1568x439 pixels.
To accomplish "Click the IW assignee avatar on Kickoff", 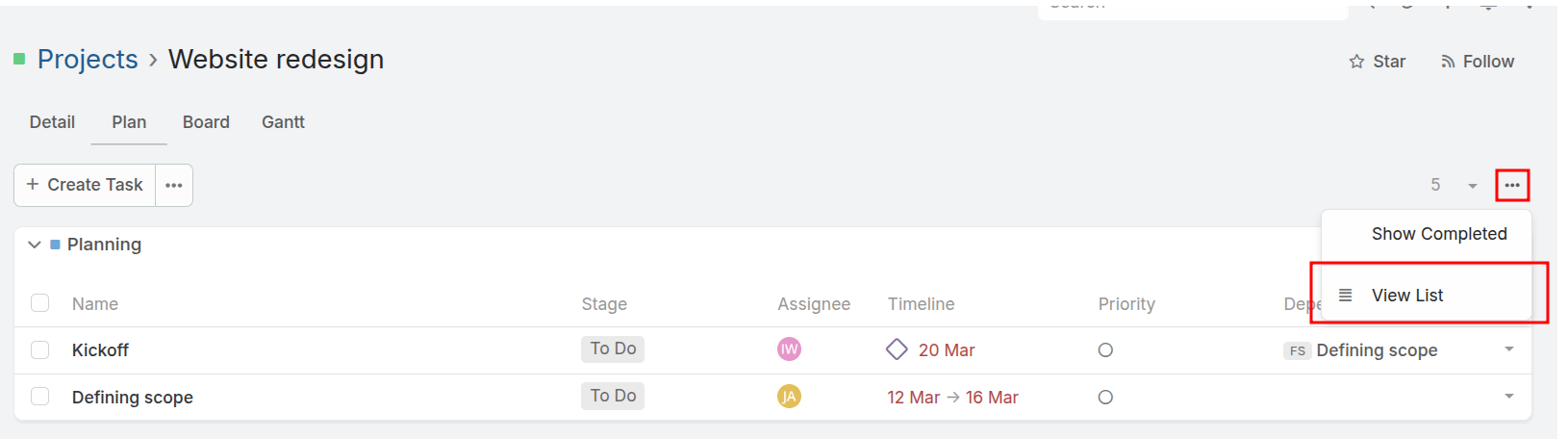I will coord(789,349).
